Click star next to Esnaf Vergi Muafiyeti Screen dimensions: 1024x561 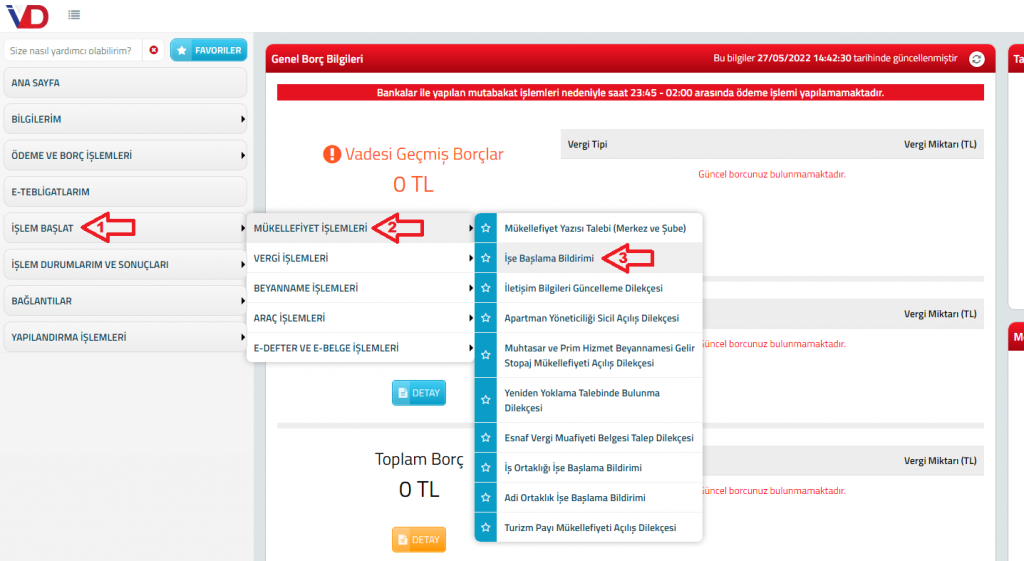tap(486, 438)
